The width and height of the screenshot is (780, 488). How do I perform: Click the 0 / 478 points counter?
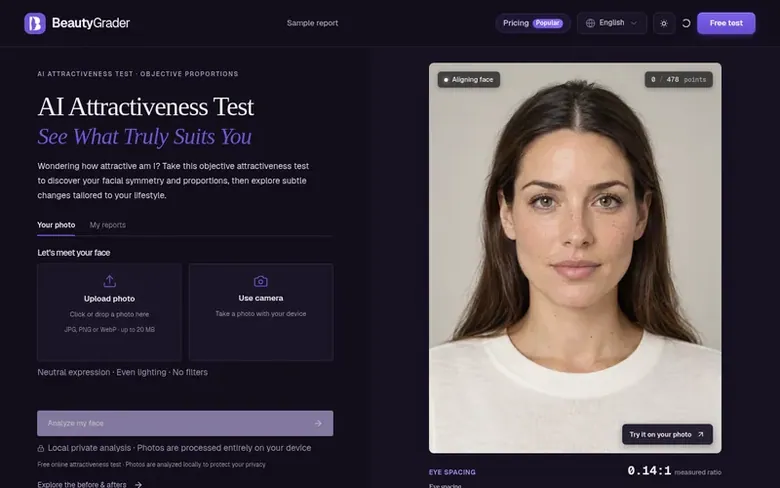pyautogui.click(x=679, y=80)
